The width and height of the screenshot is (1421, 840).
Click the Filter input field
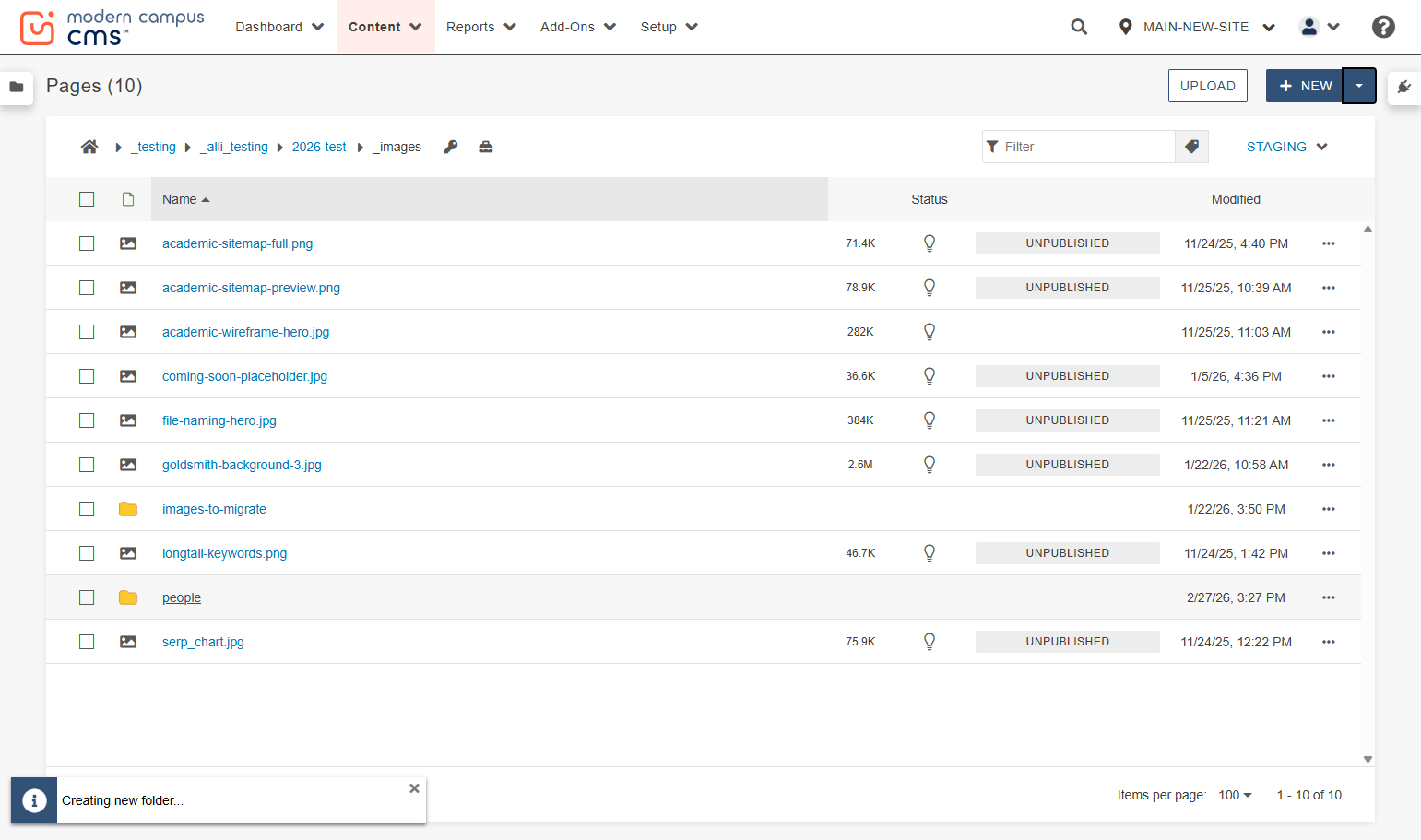pyautogui.click(x=1079, y=147)
